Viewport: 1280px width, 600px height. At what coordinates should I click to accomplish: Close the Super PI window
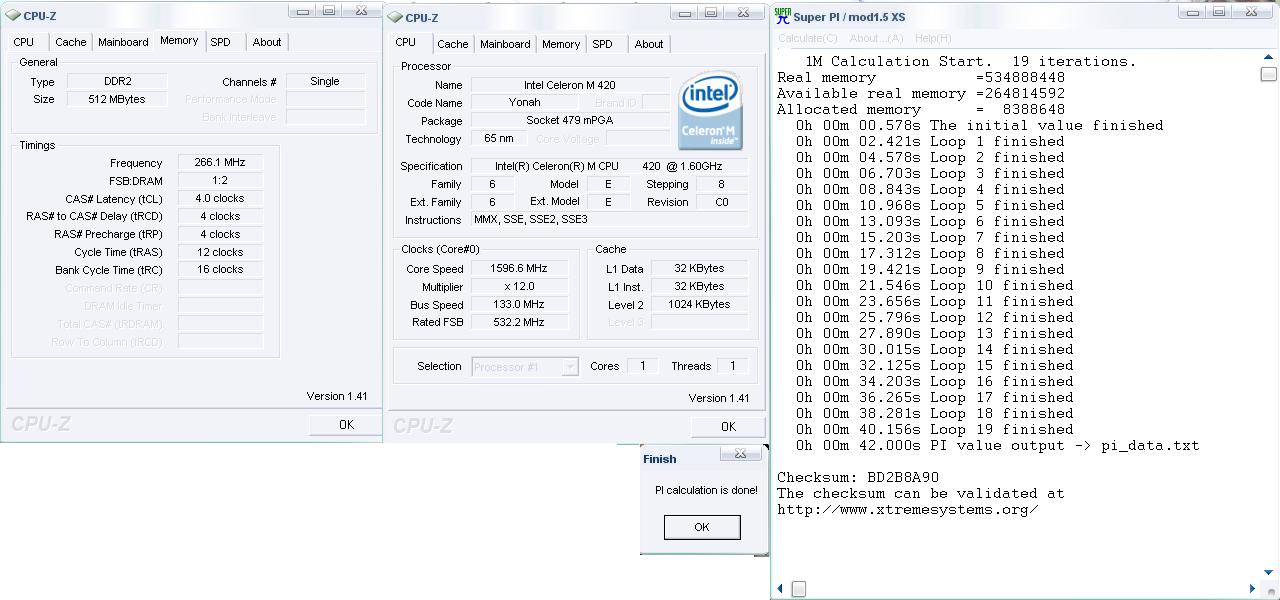click(1253, 12)
